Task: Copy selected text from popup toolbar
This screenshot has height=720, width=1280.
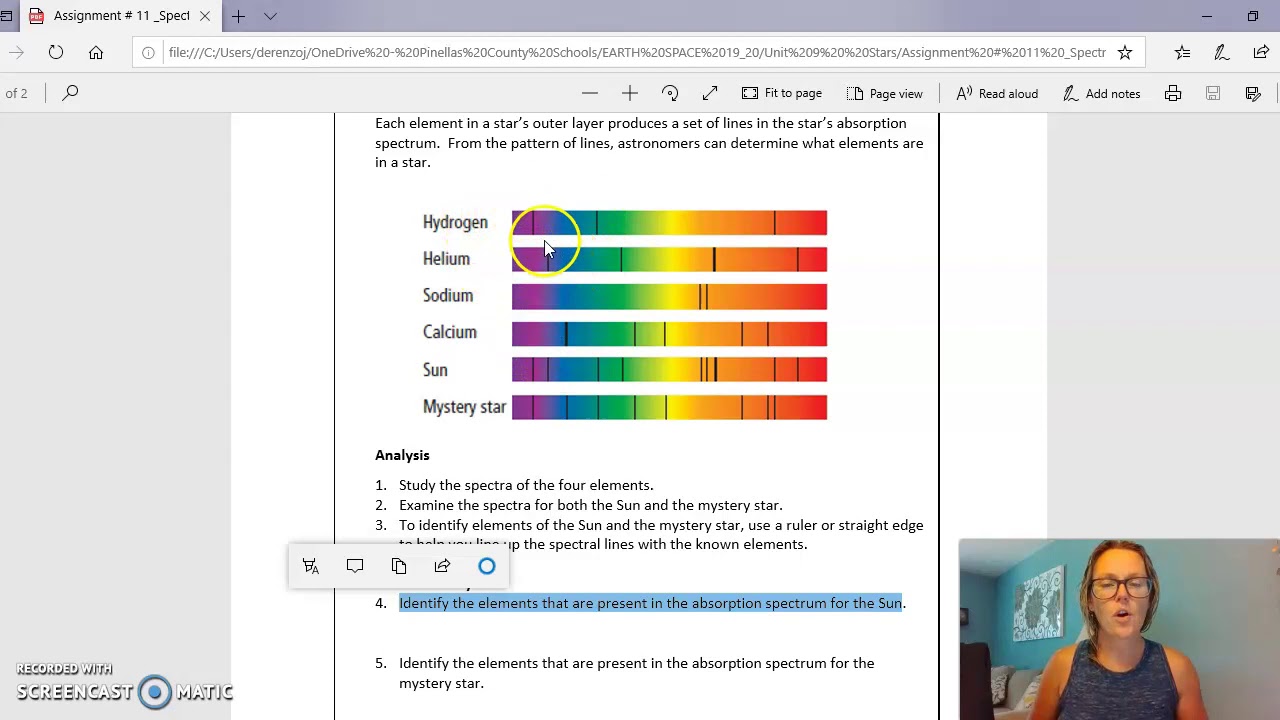Action: tap(399, 566)
